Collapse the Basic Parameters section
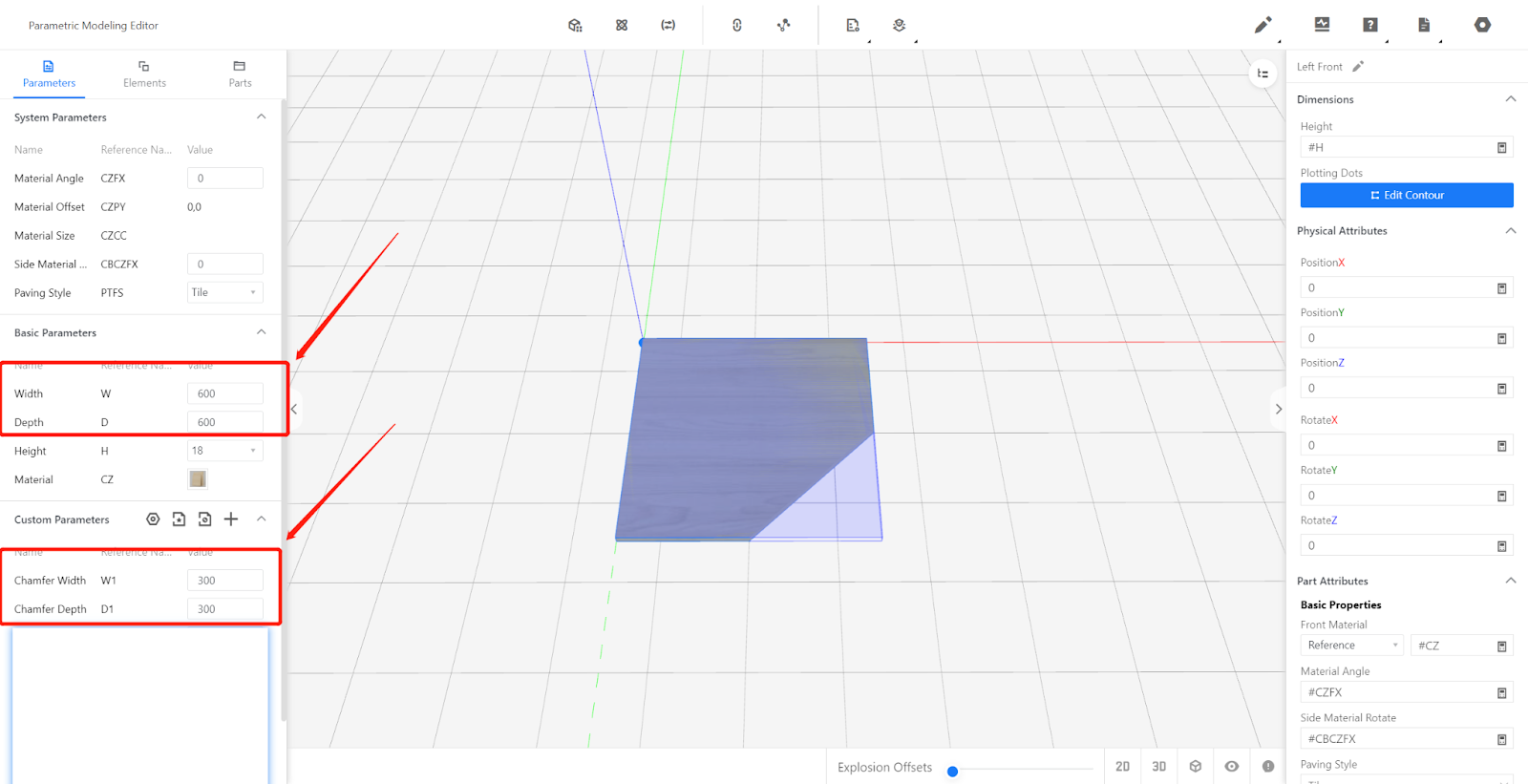 pos(261,332)
